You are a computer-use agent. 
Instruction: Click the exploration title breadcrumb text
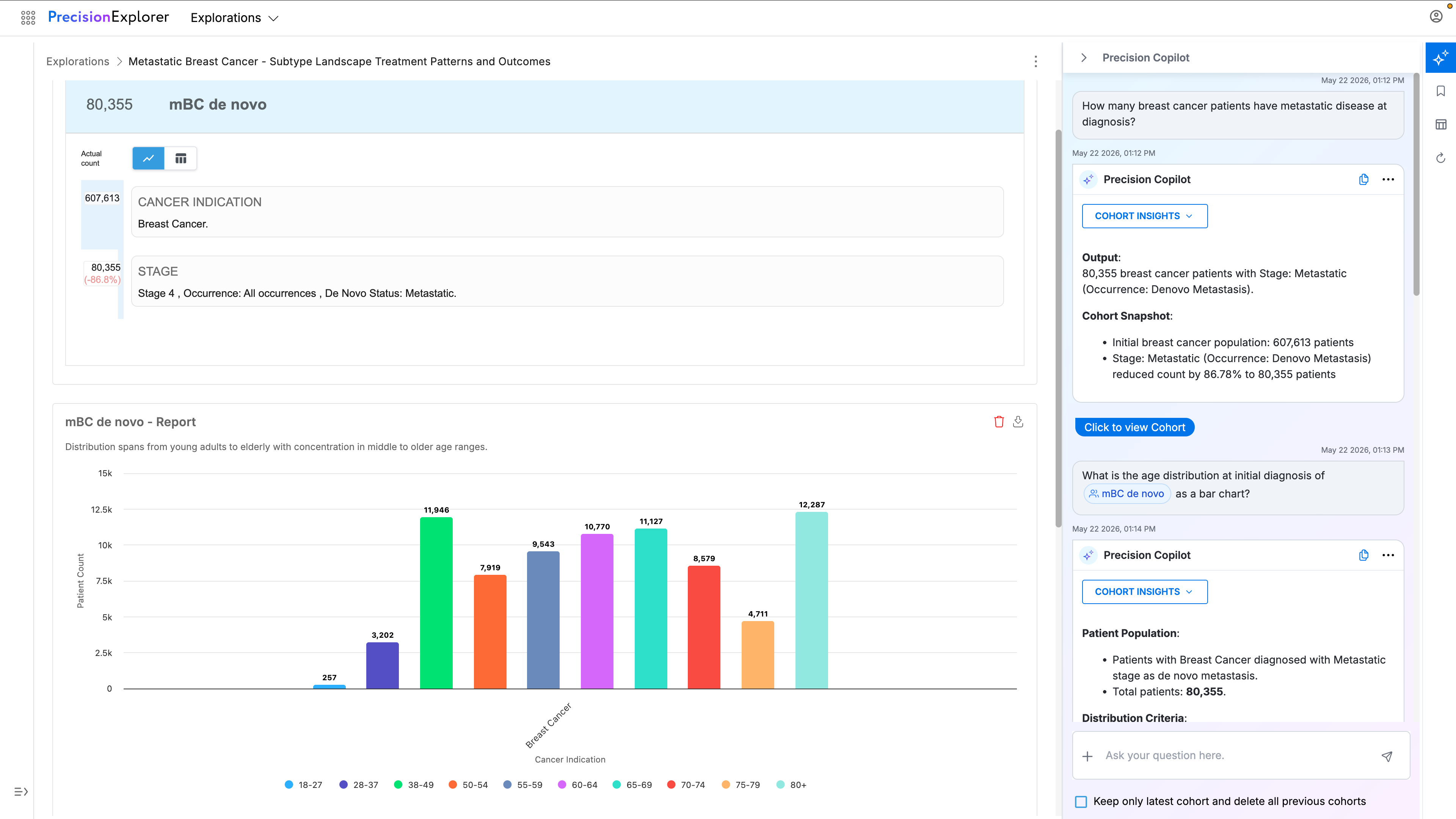coord(339,61)
